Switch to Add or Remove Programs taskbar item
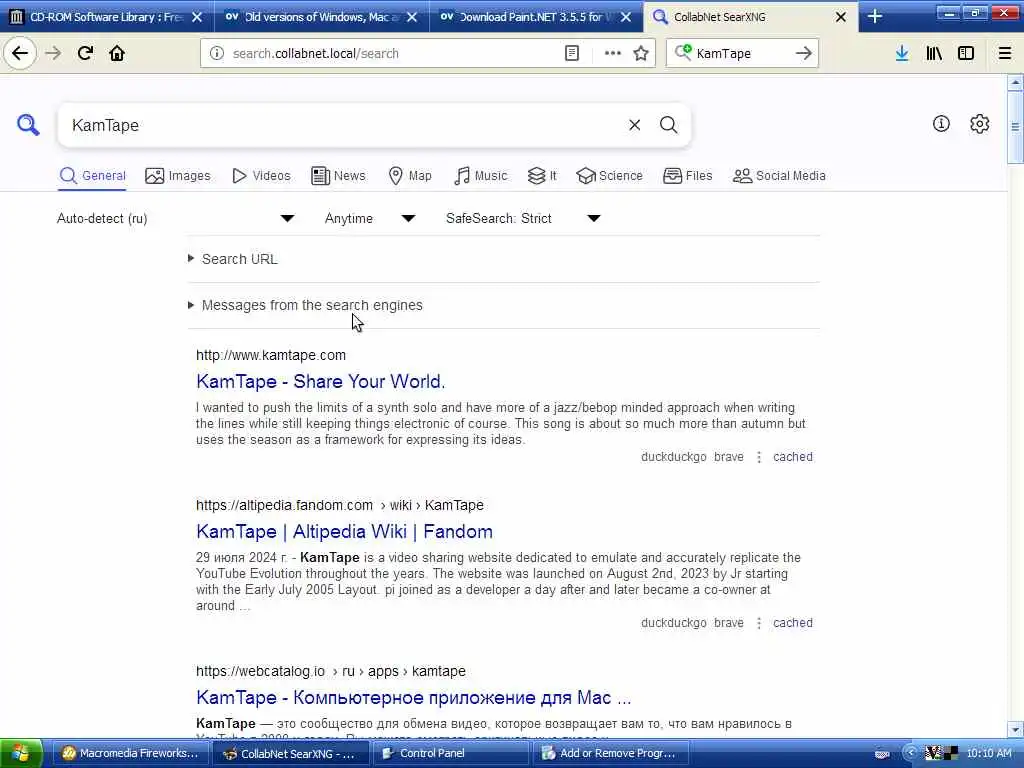Screen dimensions: 1024x768 click(611, 753)
